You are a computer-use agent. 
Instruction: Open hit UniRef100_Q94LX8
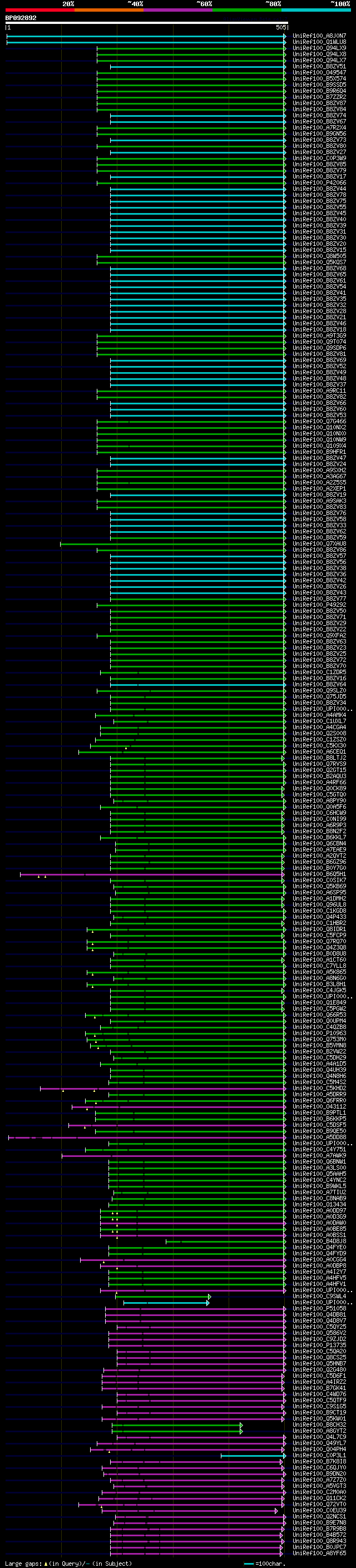(x=319, y=54)
